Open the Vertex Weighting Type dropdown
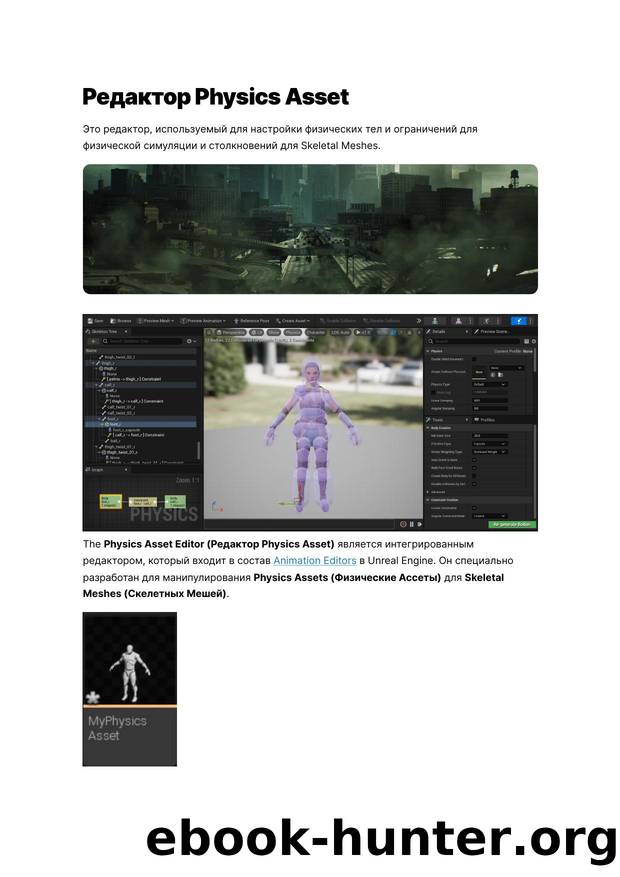 click(490, 452)
